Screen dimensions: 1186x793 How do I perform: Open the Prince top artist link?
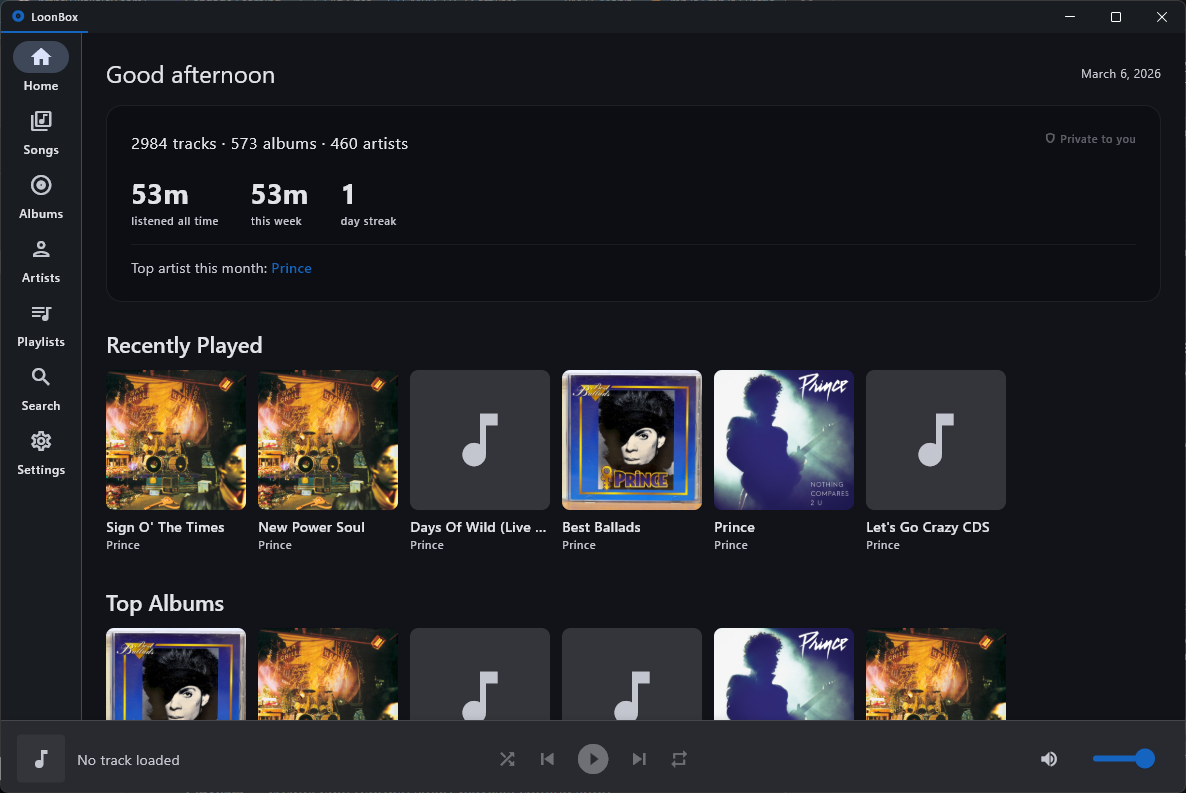tap(291, 268)
